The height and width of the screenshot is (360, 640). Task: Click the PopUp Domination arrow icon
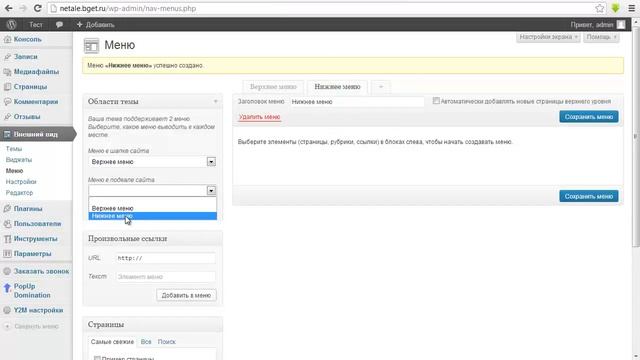(x=7, y=289)
